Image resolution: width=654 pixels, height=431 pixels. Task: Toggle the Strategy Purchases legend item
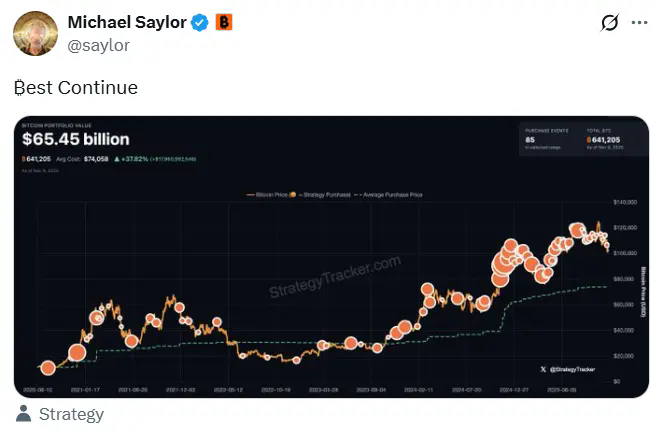[x=323, y=194]
